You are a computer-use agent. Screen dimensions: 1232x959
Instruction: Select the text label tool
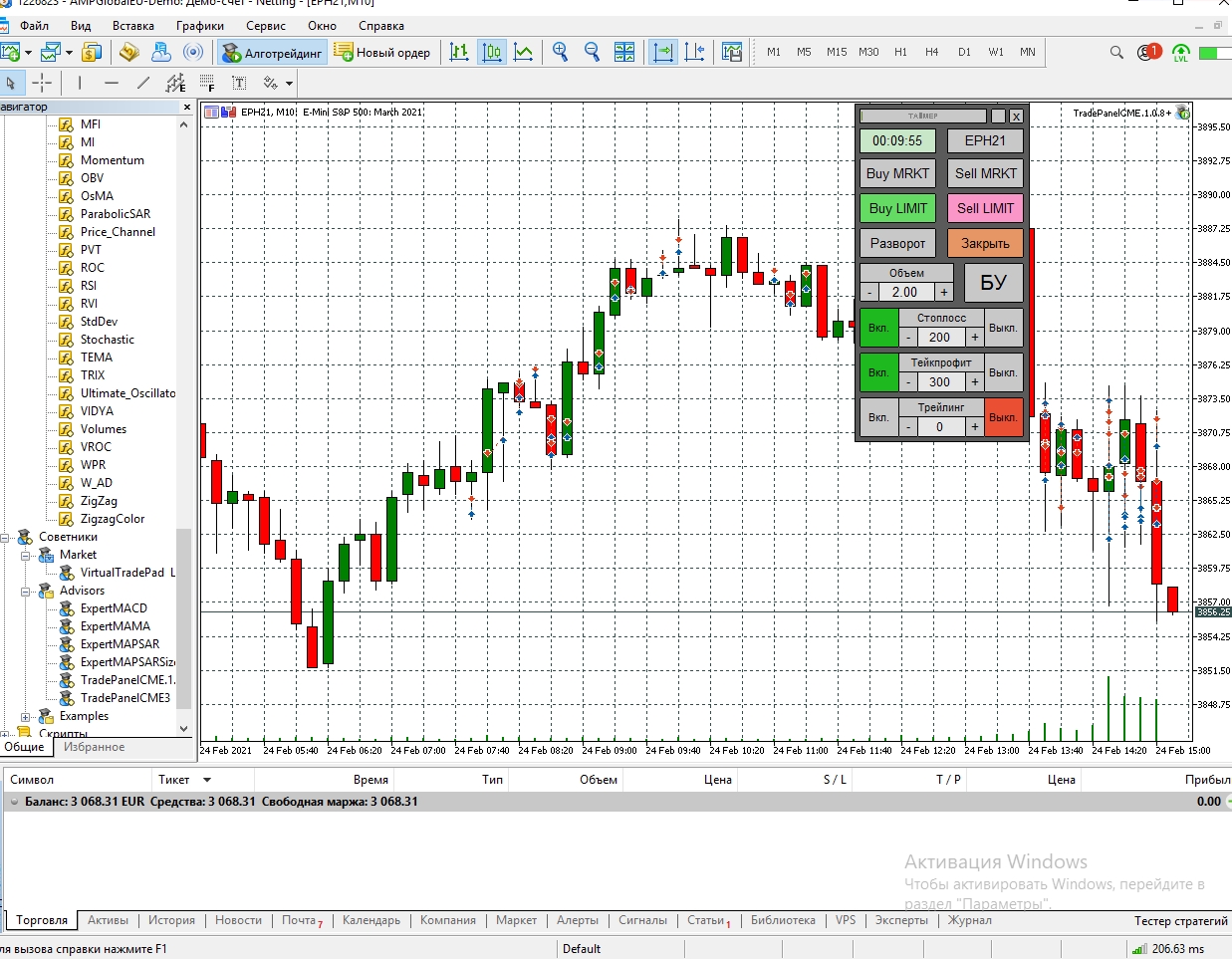(239, 83)
